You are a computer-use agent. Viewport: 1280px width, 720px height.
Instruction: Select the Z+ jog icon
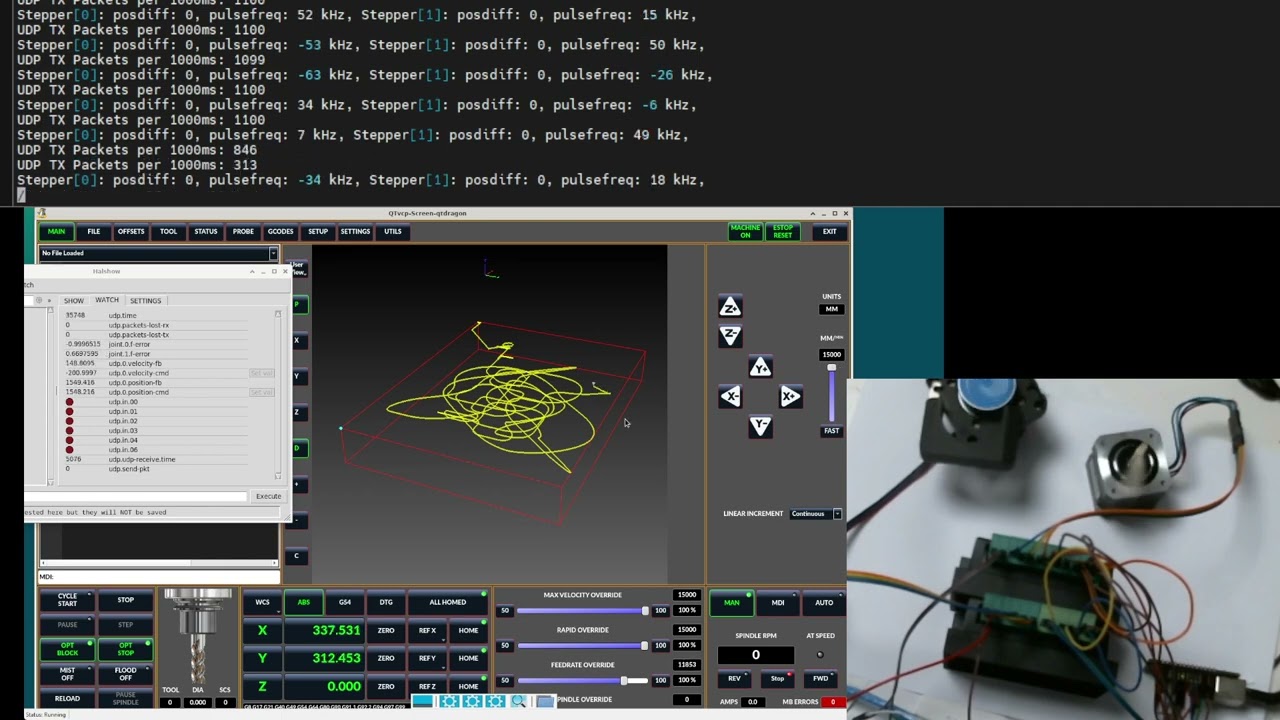click(730, 307)
